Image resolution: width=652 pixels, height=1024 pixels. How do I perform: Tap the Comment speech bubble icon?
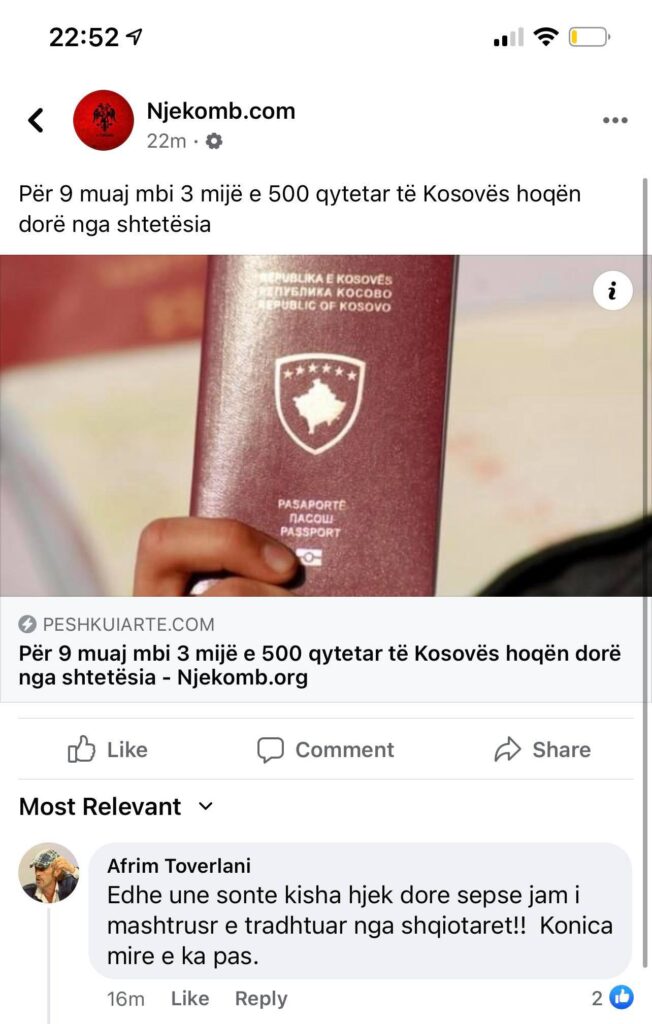(270, 750)
